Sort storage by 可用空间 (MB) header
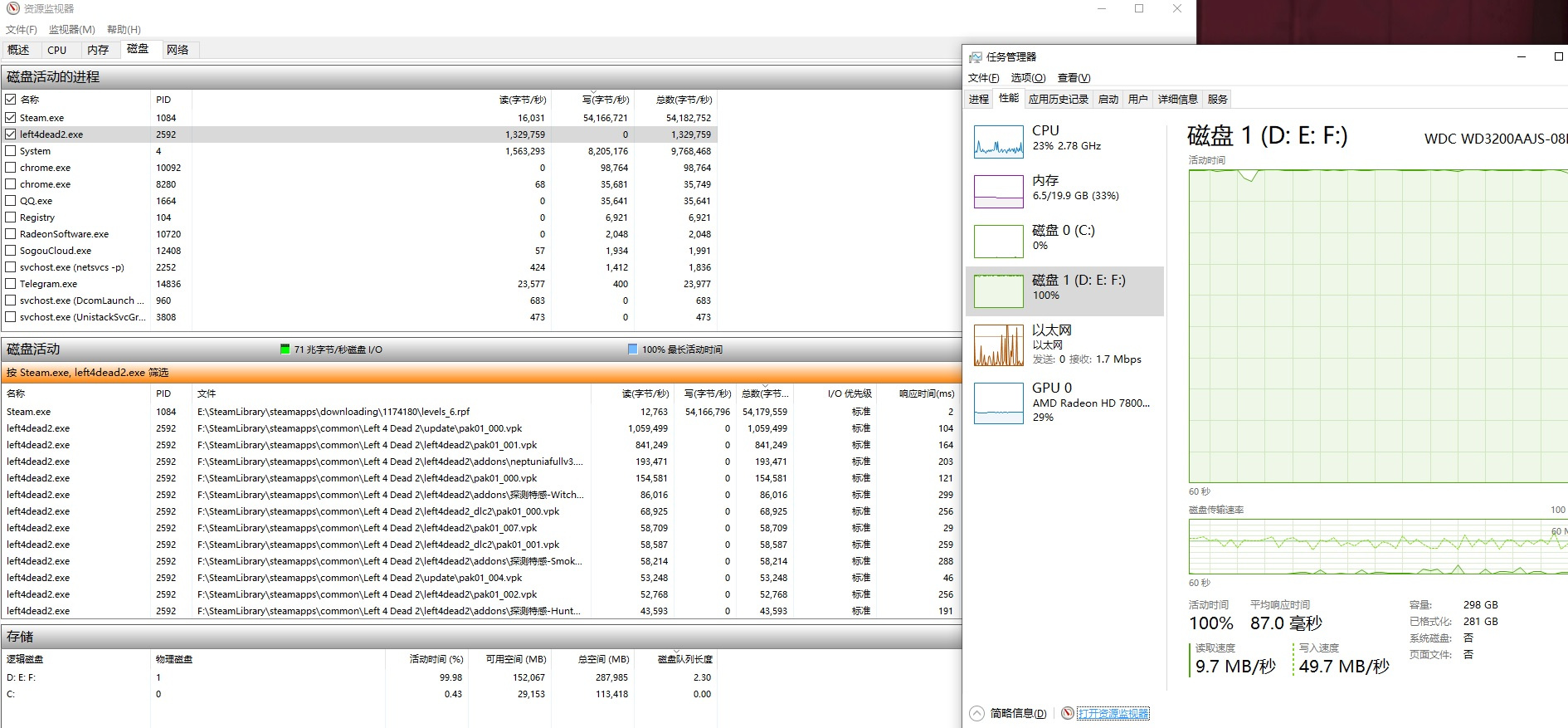Image resolution: width=1568 pixels, height=728 pixels. pos(515,659)
